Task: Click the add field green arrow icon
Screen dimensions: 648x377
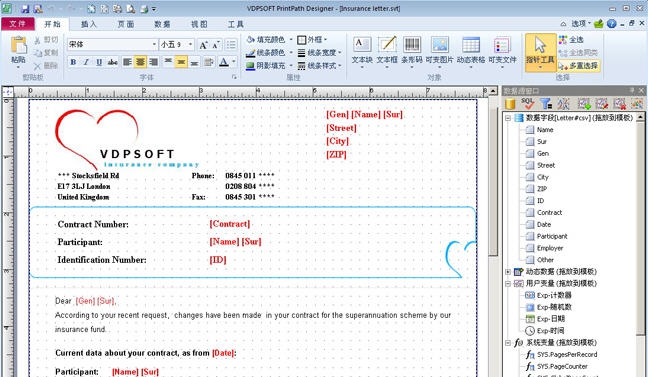Action: [584, 103]
